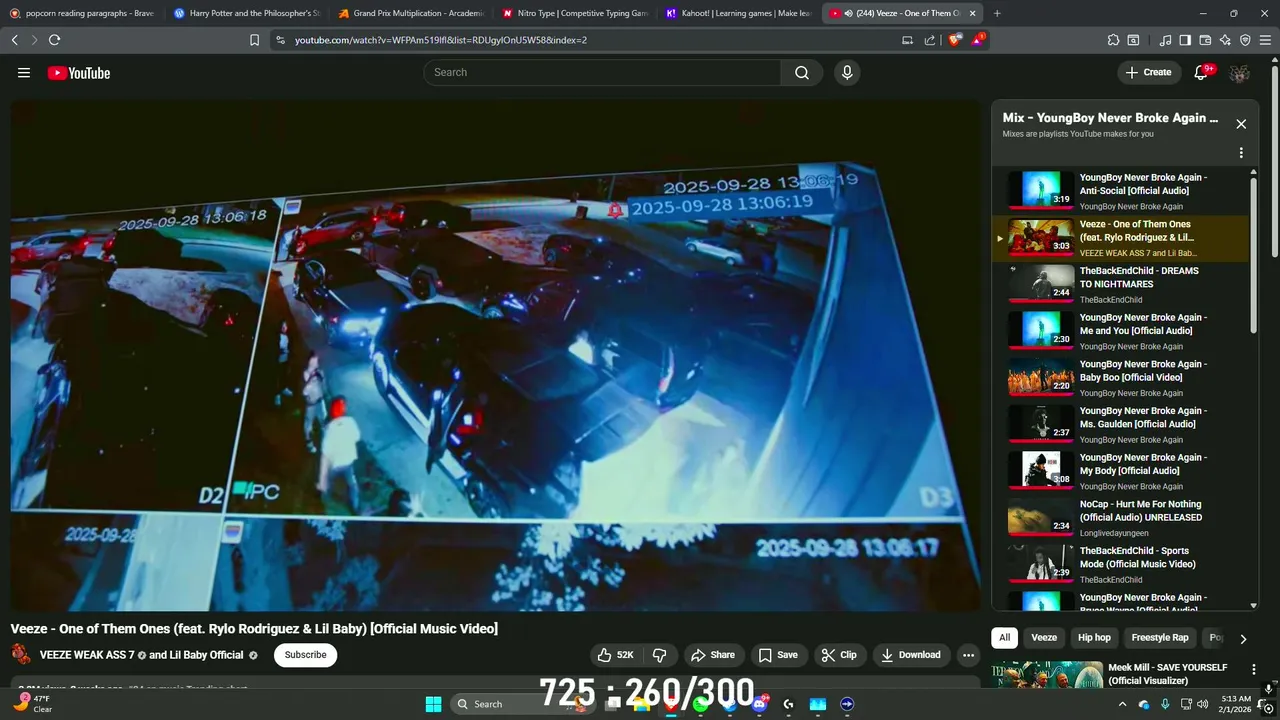
Task: Click the browser address bar URL
Action: coord(441,40)
